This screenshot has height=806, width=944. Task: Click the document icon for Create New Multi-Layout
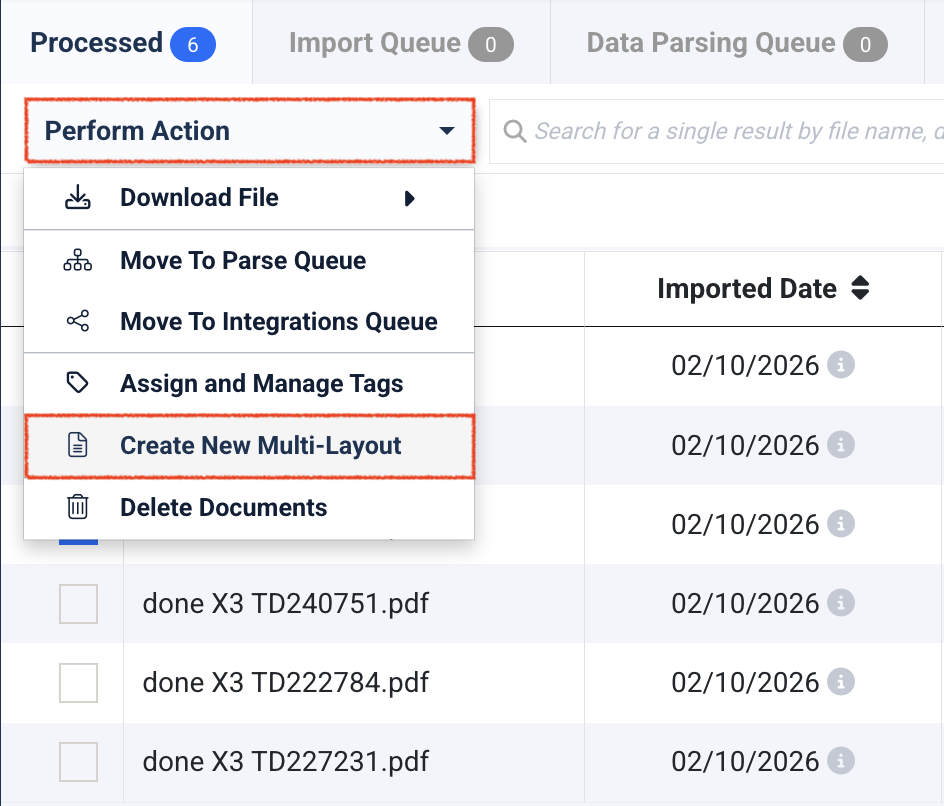pyautogui.click(x=78, y=445)
